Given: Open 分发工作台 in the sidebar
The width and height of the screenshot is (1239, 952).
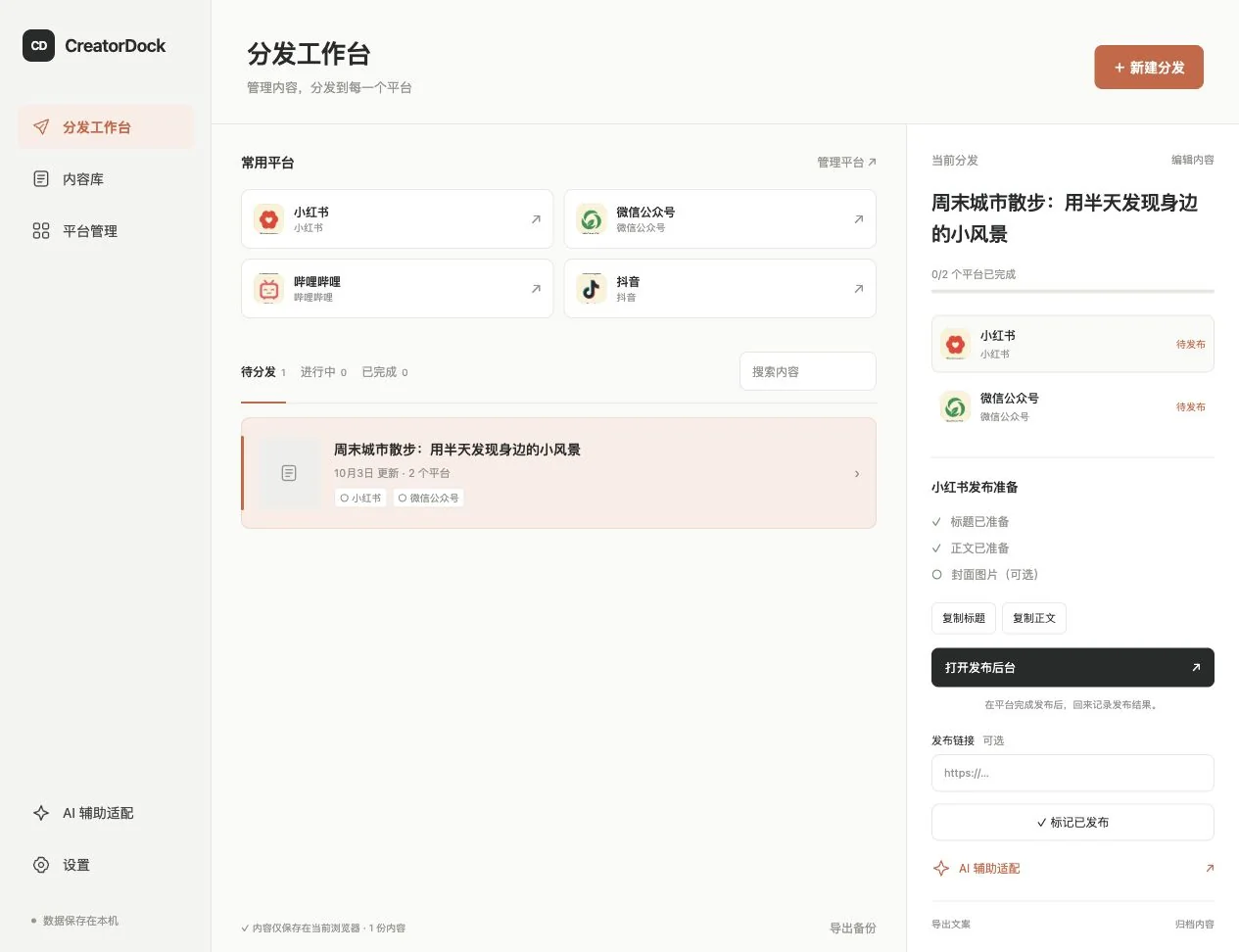Looking at the screenshot, I should point(107,127).
